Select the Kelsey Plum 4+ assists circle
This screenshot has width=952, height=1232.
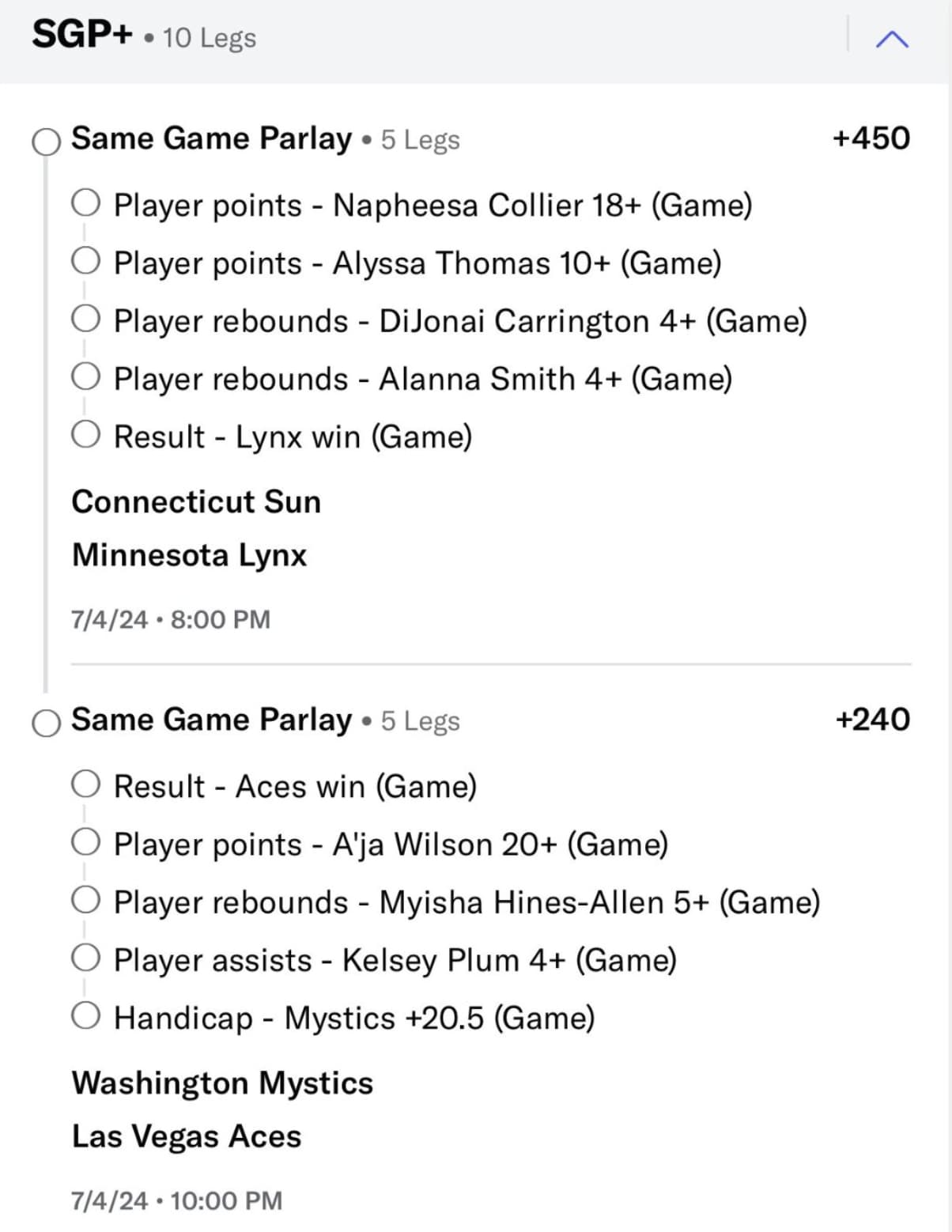pos(85,958)
